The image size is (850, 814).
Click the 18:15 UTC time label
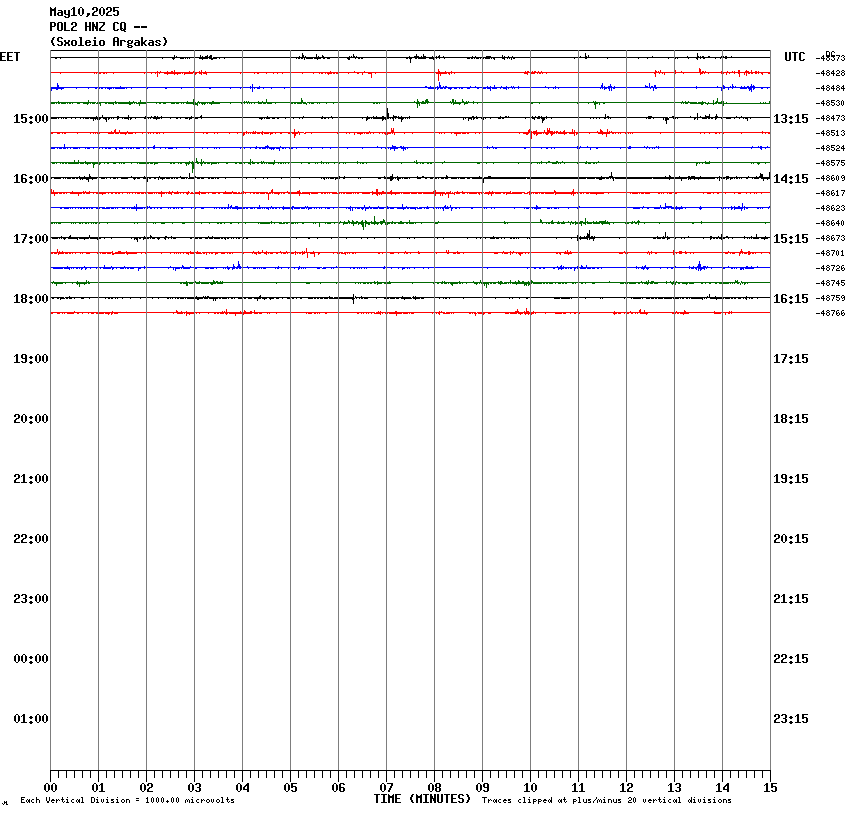click(790, 419)
